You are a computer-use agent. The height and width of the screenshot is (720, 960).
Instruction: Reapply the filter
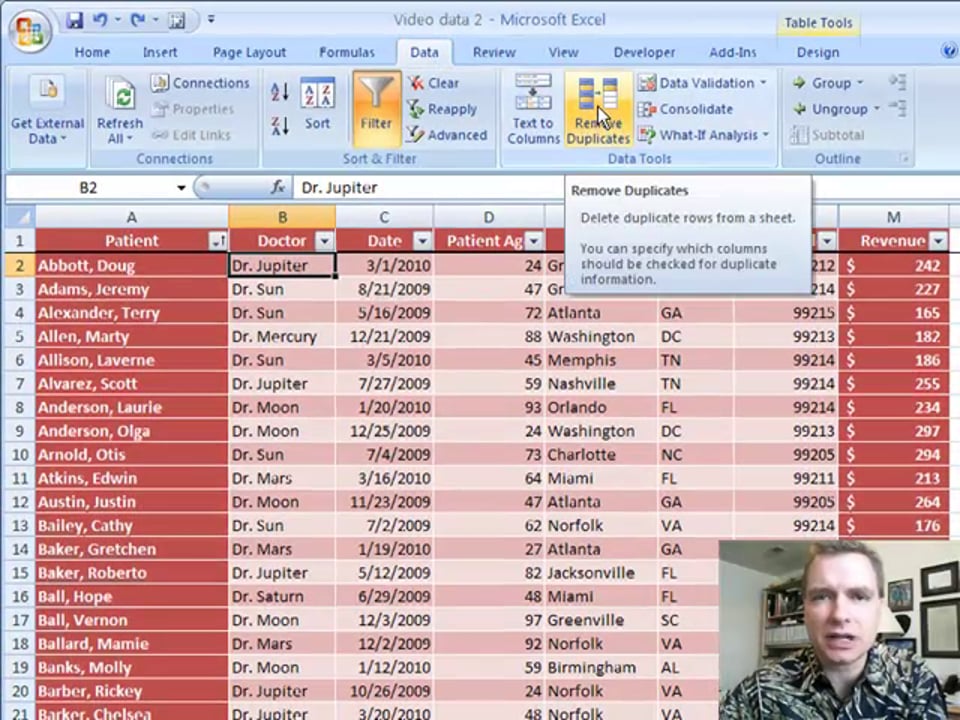click(442, 109)
